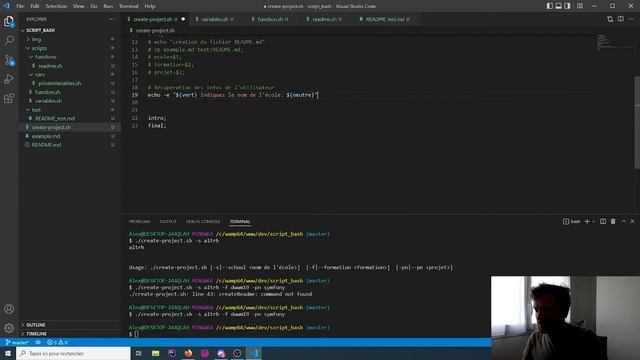
Task: Open the Manage gear icon
Action: (9, 328)
